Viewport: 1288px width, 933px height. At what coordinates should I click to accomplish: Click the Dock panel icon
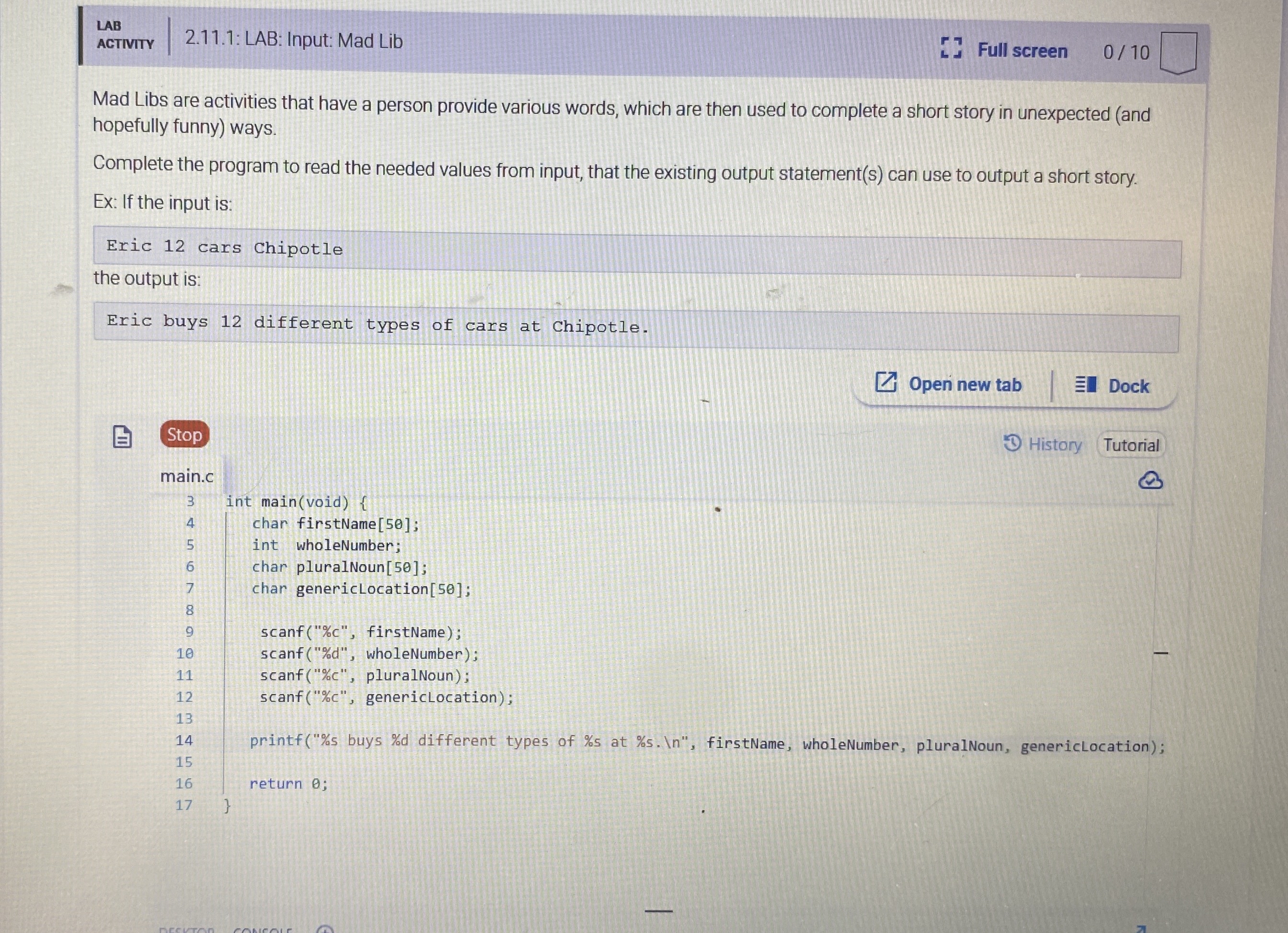tap(1085, 384)
